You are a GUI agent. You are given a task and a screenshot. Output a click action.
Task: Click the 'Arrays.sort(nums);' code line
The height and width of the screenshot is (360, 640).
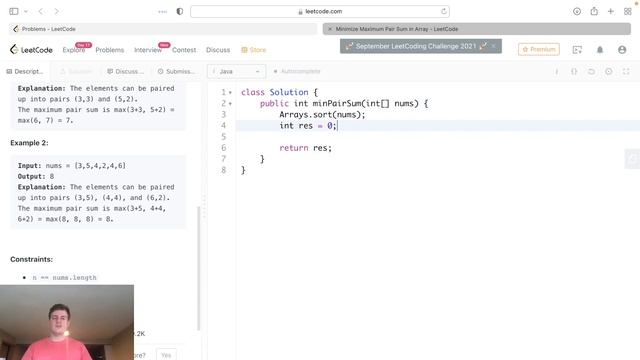(x=322, y=115)
